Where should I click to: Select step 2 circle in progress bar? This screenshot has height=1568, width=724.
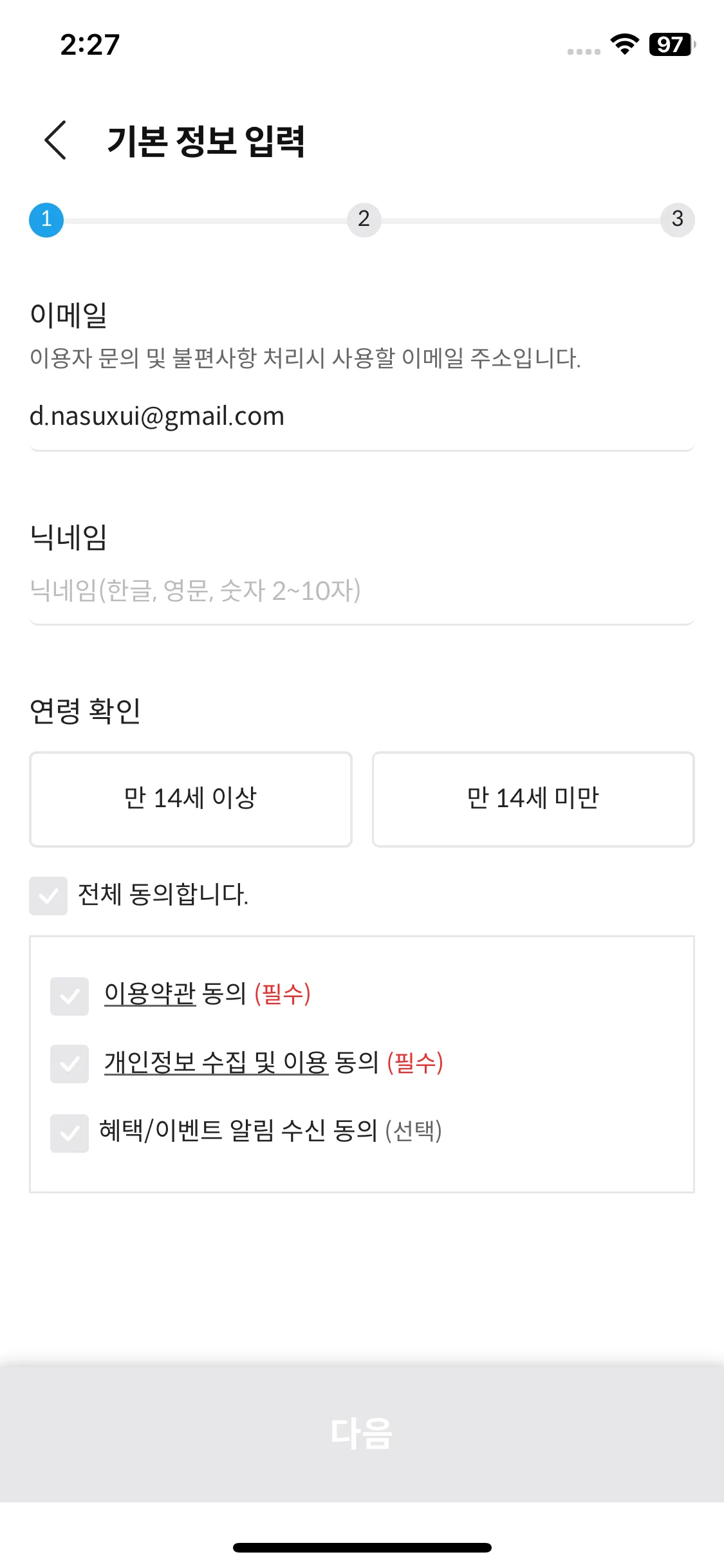pyautogui.click(x=364, y=220)
